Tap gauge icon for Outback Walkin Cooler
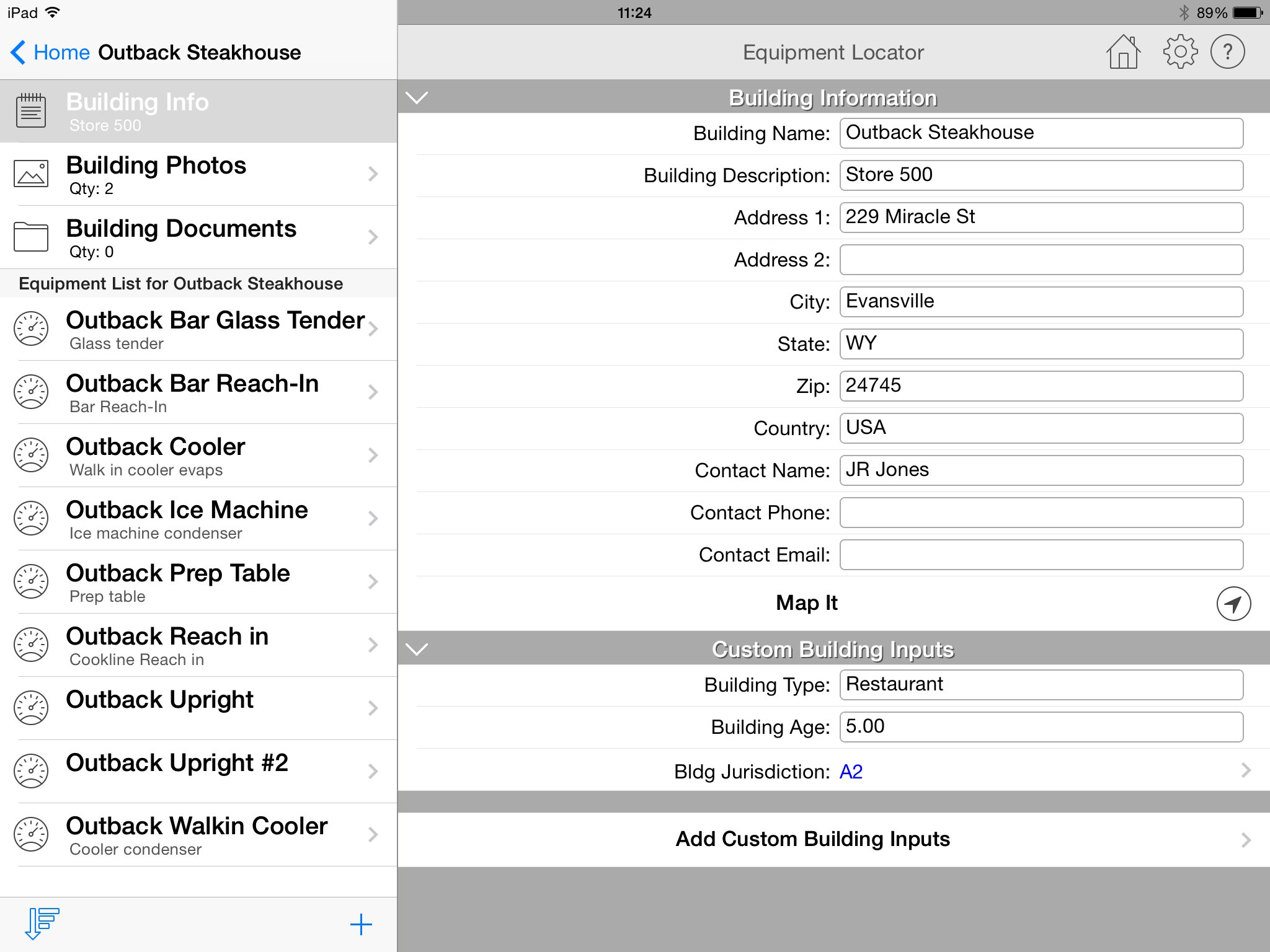 31,835
